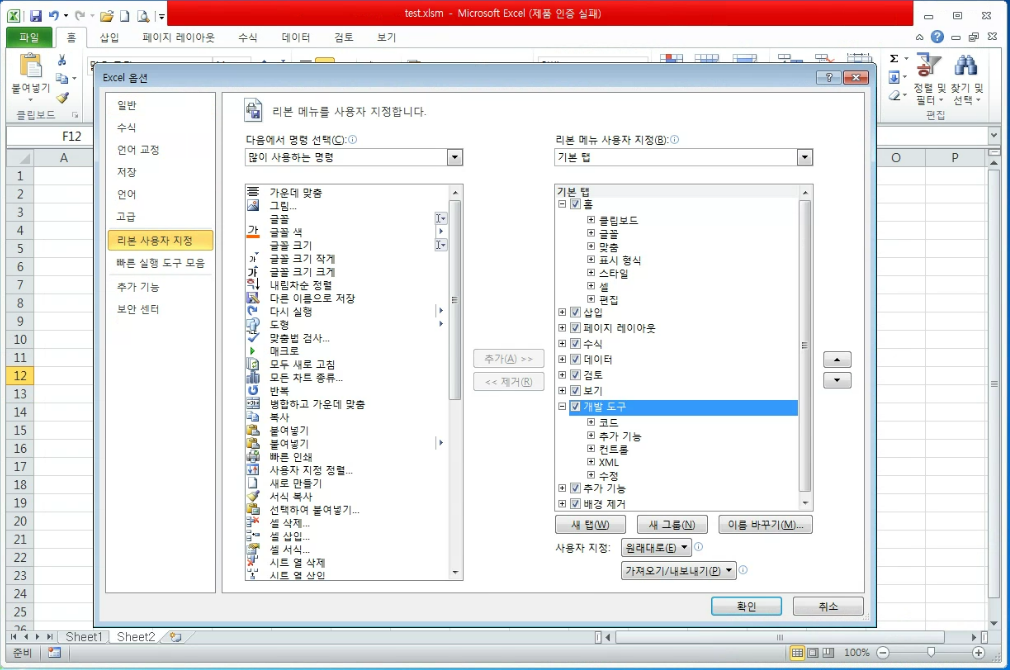Uncheck the 배경 제거 checkbox
Image resolution: width=1010 pixels, height=670 pixels.
point(576,504)
